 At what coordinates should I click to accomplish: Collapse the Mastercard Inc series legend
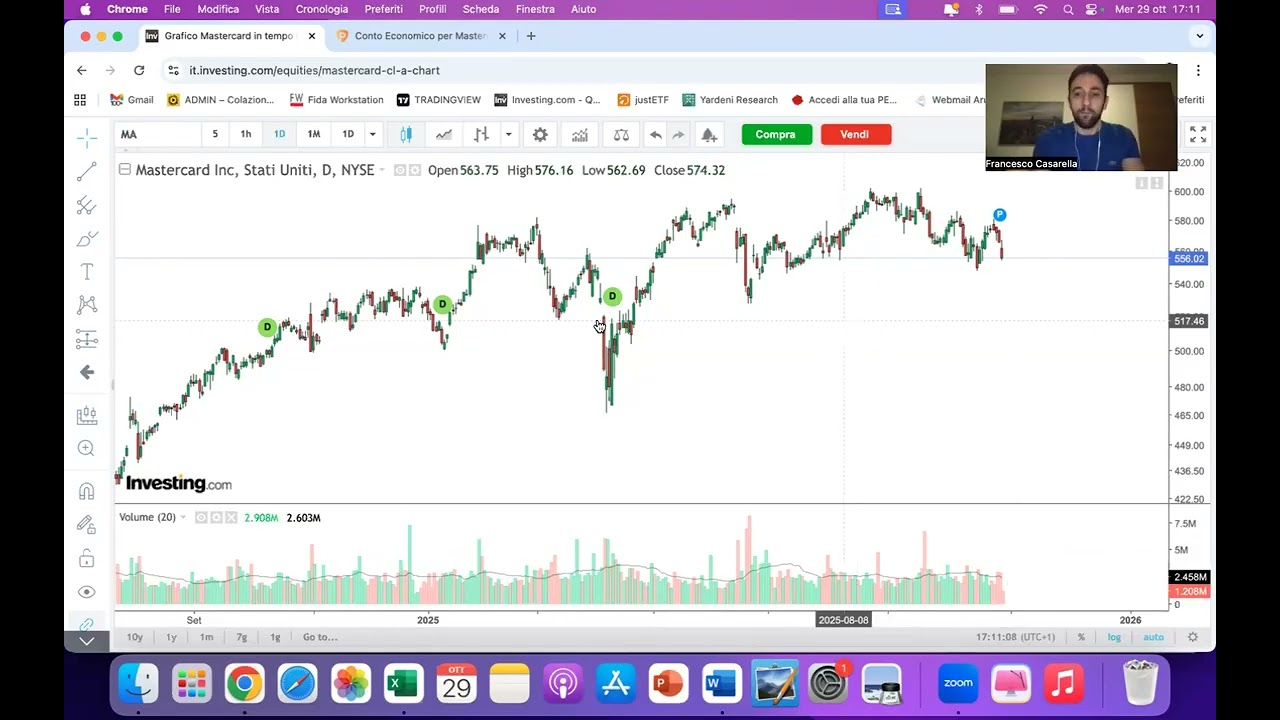tap(124, 170)
